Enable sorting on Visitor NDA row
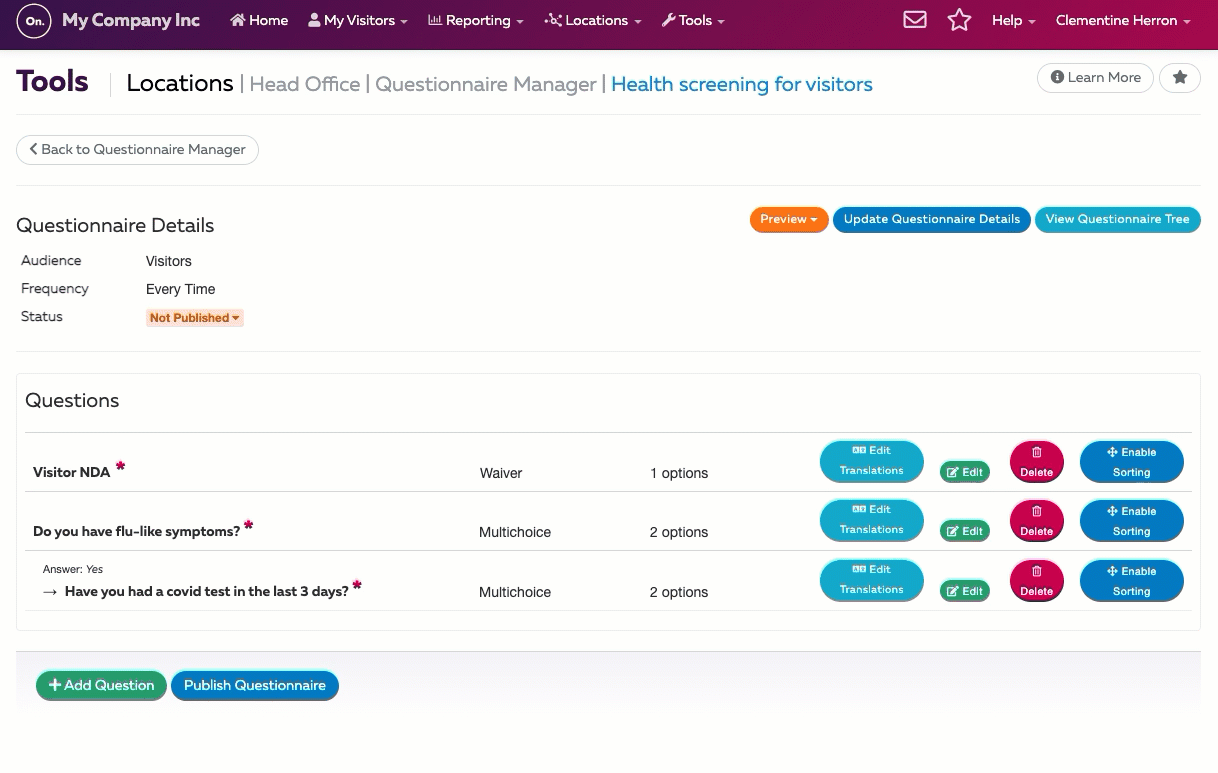Viewport: 1218px width, 773px height. pos(1131,462)
